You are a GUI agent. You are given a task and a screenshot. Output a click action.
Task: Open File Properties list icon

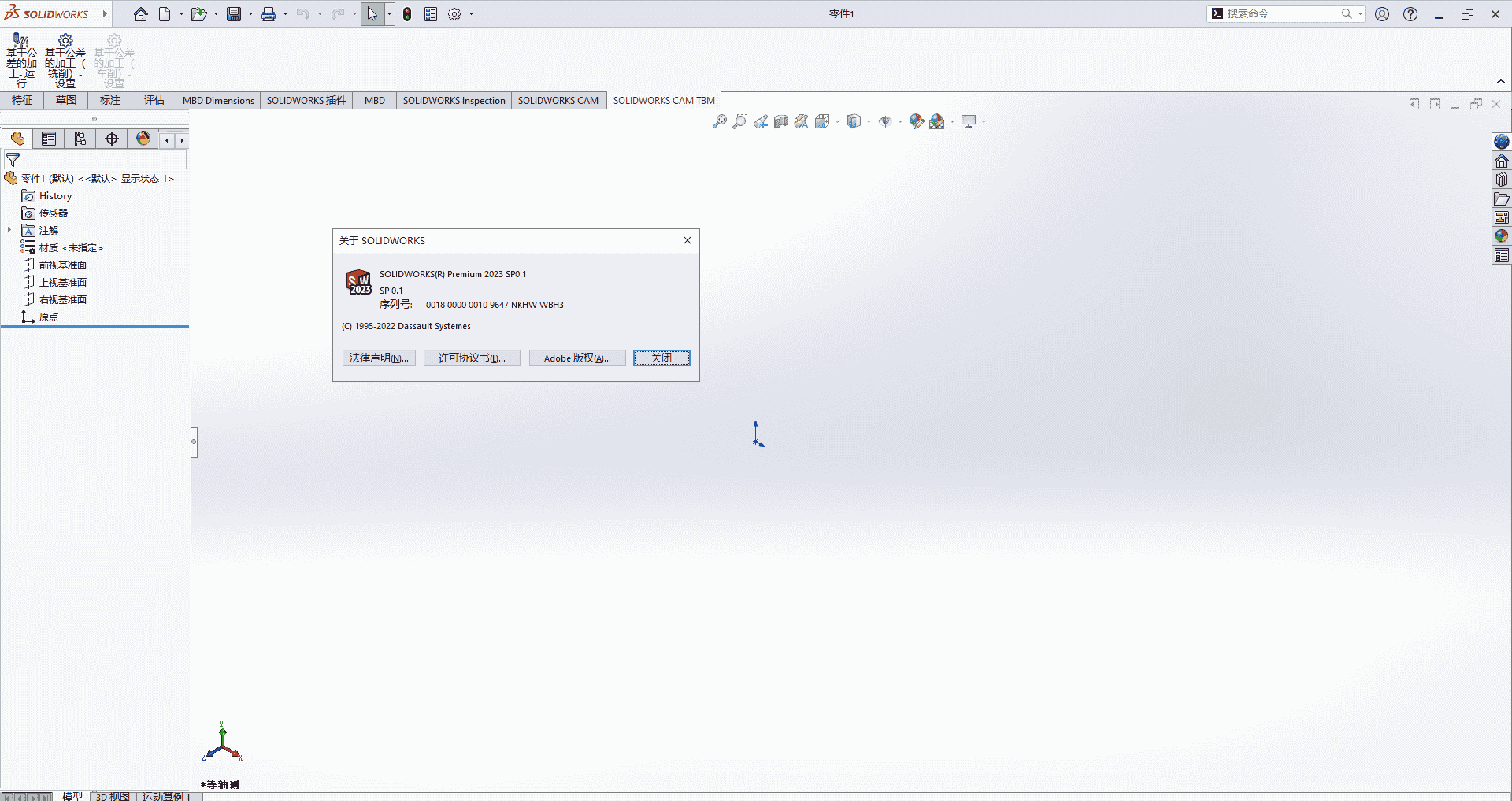(x=431, y=14)
